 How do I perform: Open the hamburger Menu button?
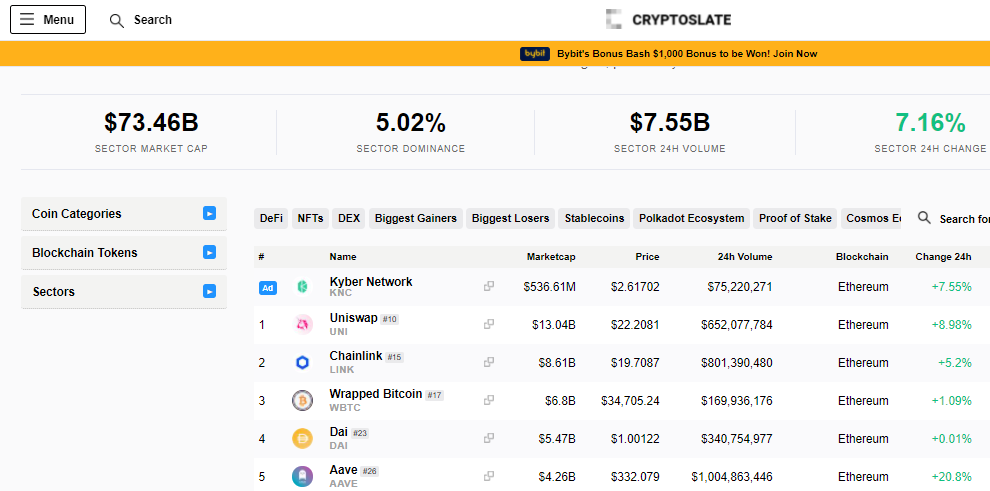point(47,20)
